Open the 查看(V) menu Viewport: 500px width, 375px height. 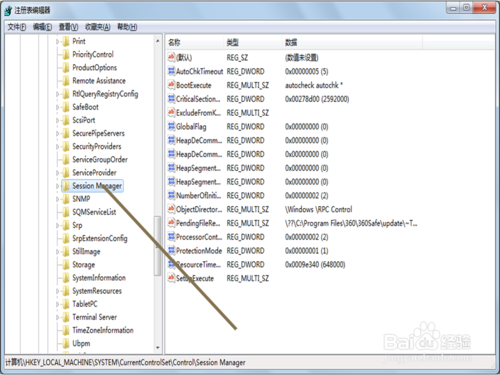68,27
